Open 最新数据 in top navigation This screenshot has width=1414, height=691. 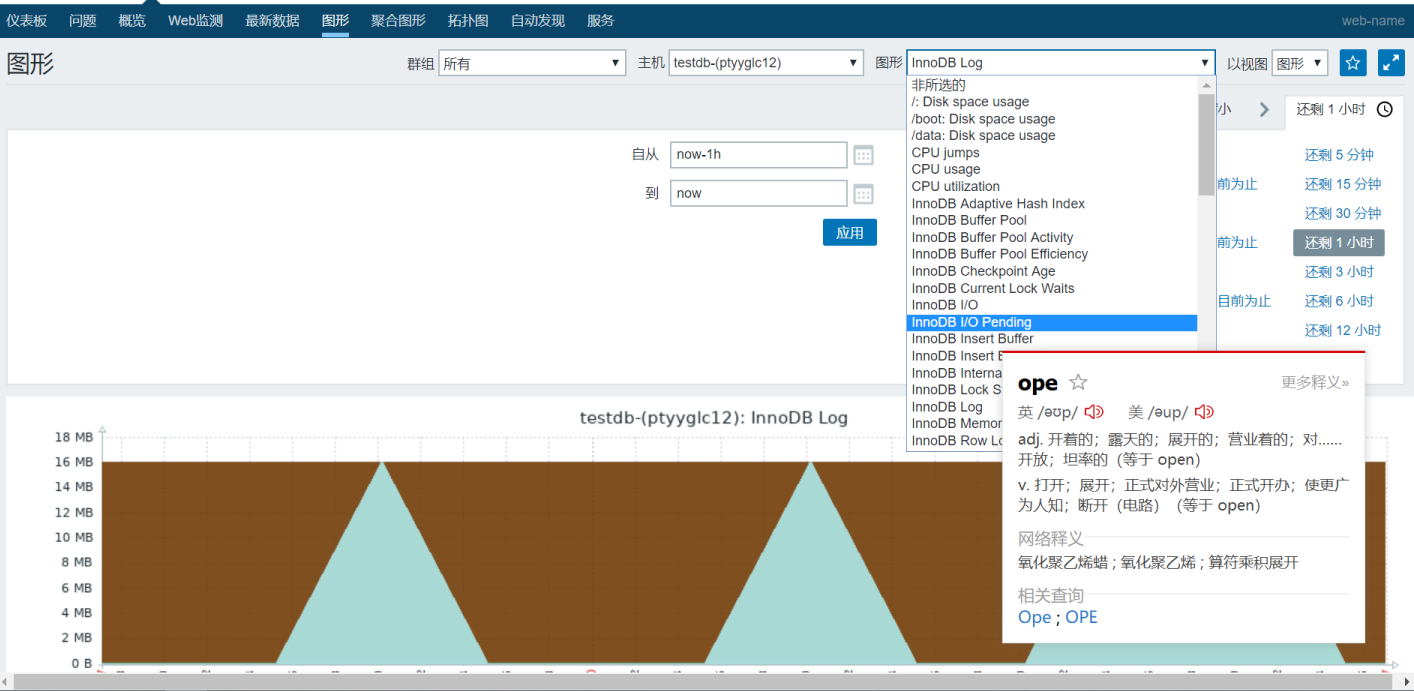coord(272,20)
